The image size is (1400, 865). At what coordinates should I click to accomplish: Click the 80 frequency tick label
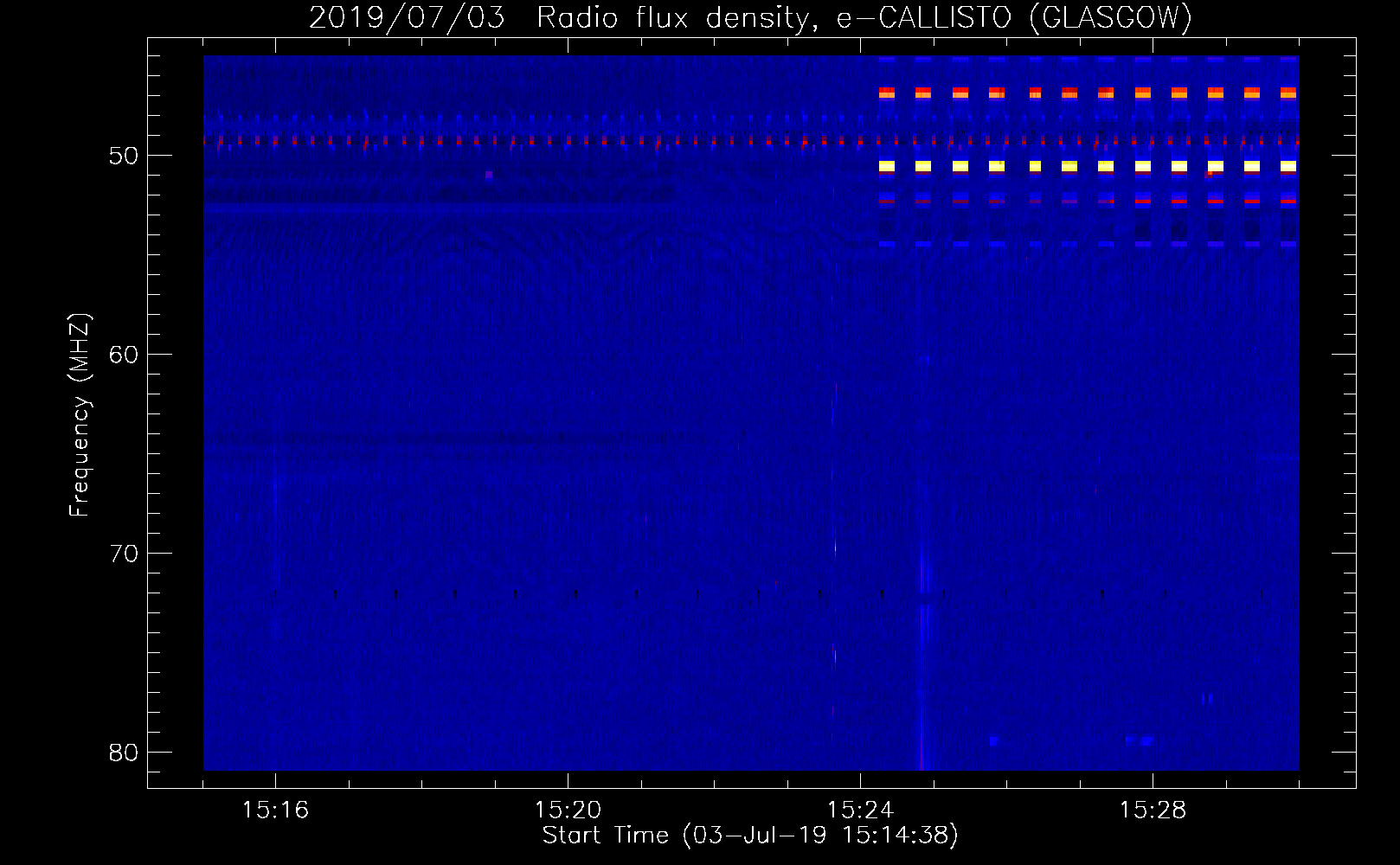(124, 753)
